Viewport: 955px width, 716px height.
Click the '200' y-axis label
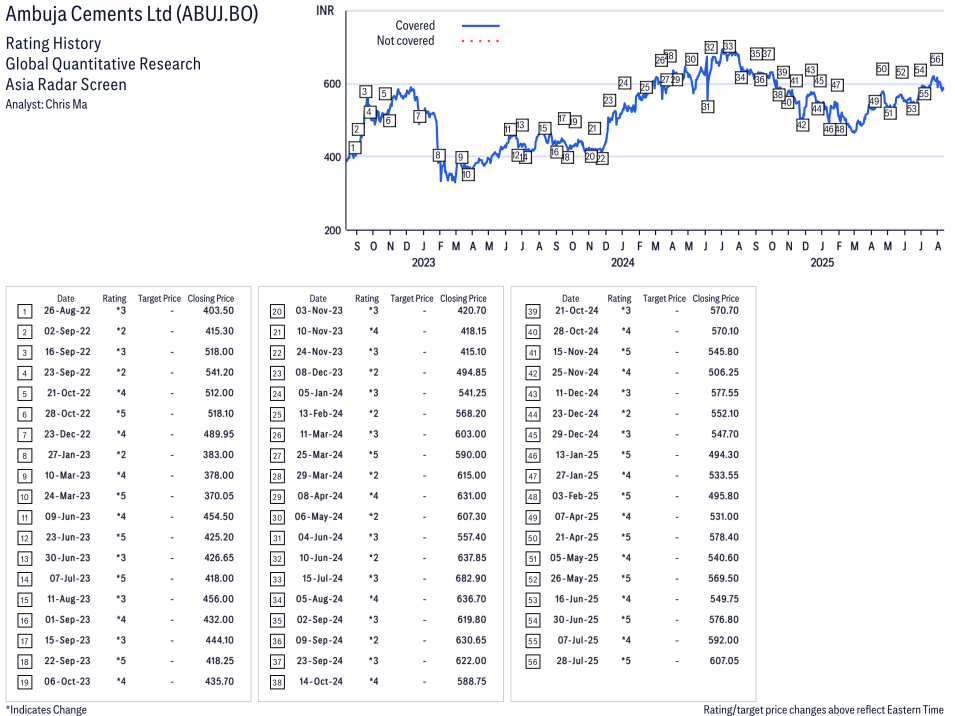coord(332,230)
